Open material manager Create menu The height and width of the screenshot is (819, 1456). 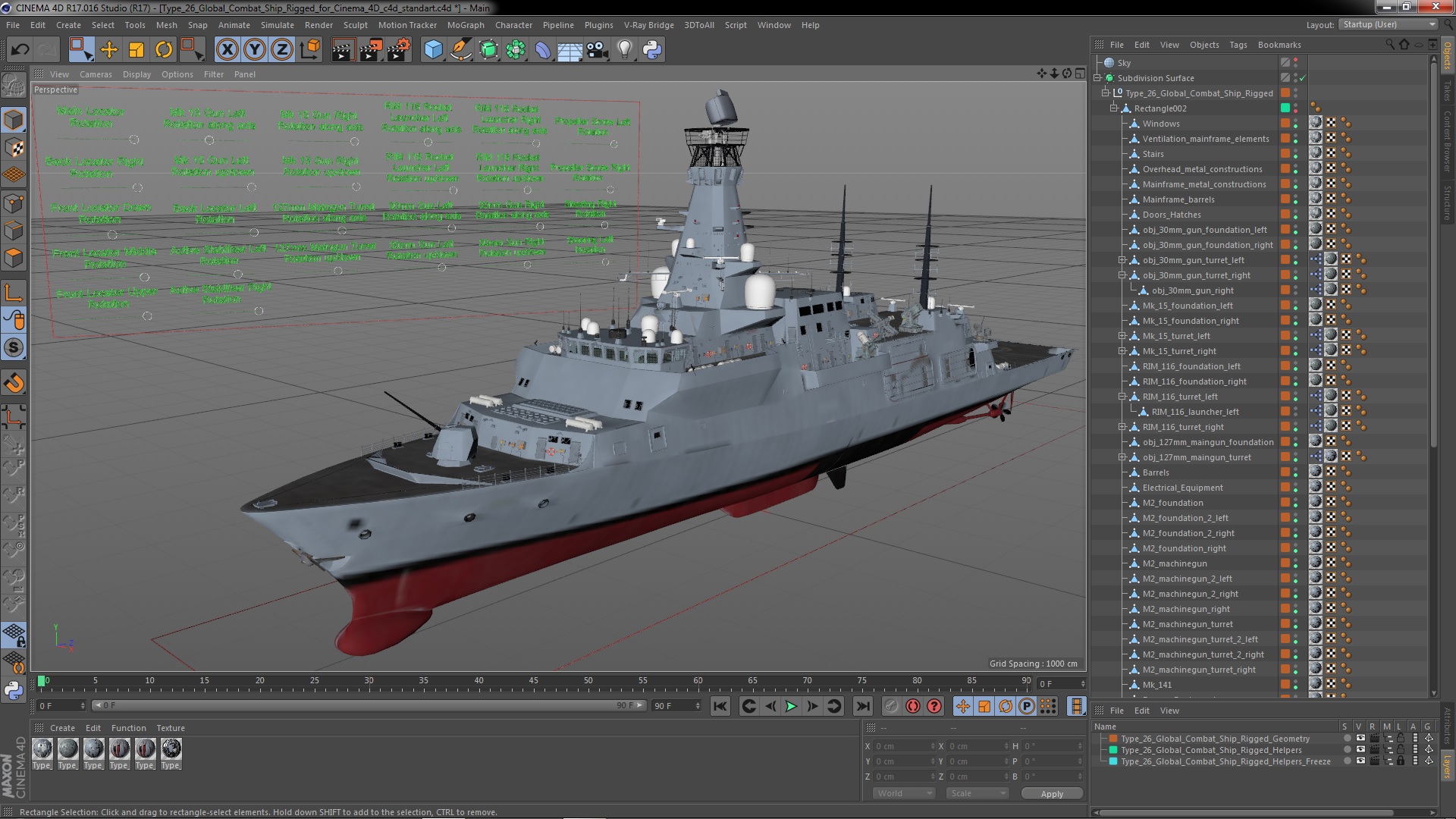(62, 728)
